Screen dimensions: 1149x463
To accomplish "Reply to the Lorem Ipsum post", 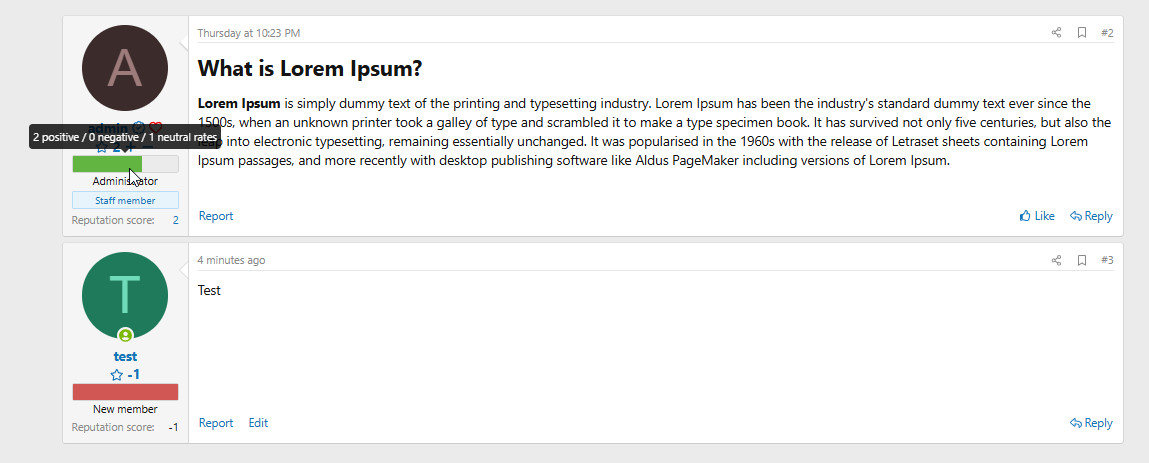I will tap(1091, 216).
